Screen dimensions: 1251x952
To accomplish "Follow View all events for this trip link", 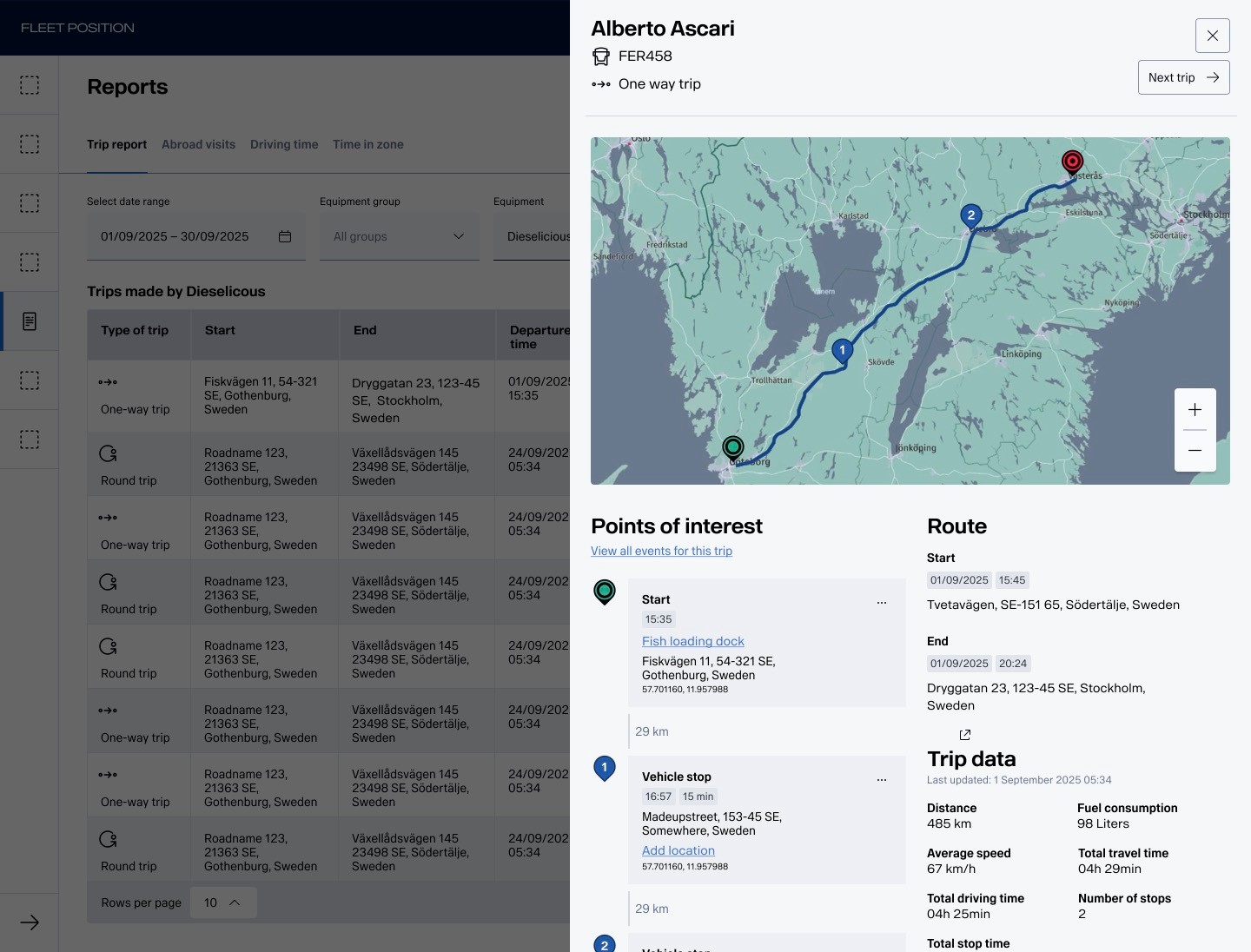I will click(x=661, y=551).
